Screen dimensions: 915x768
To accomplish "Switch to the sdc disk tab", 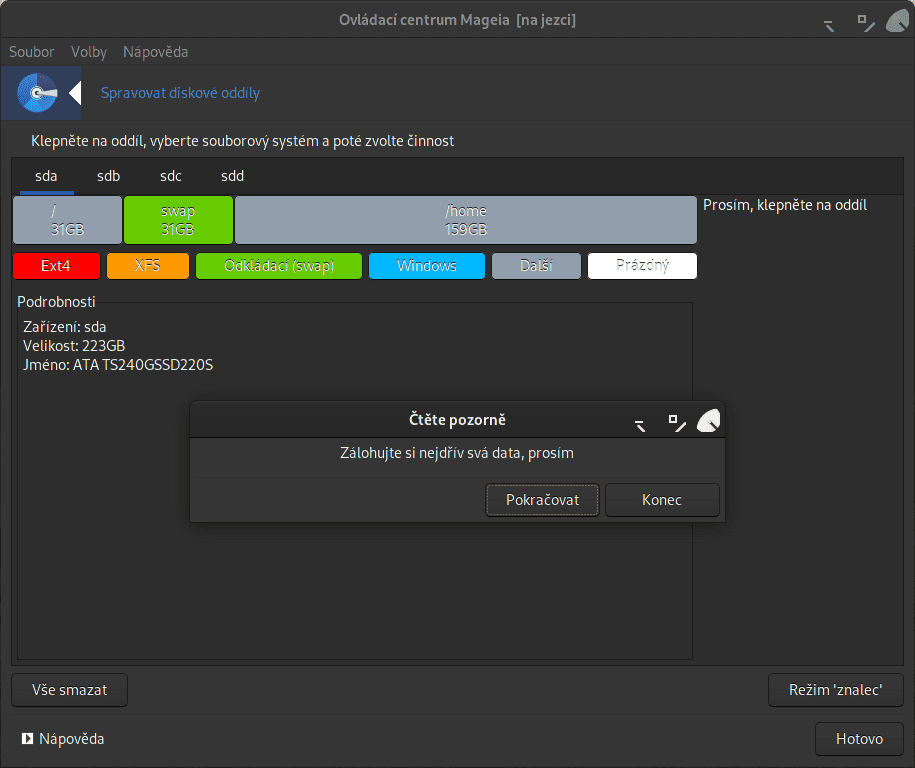I will coord(170,175).
